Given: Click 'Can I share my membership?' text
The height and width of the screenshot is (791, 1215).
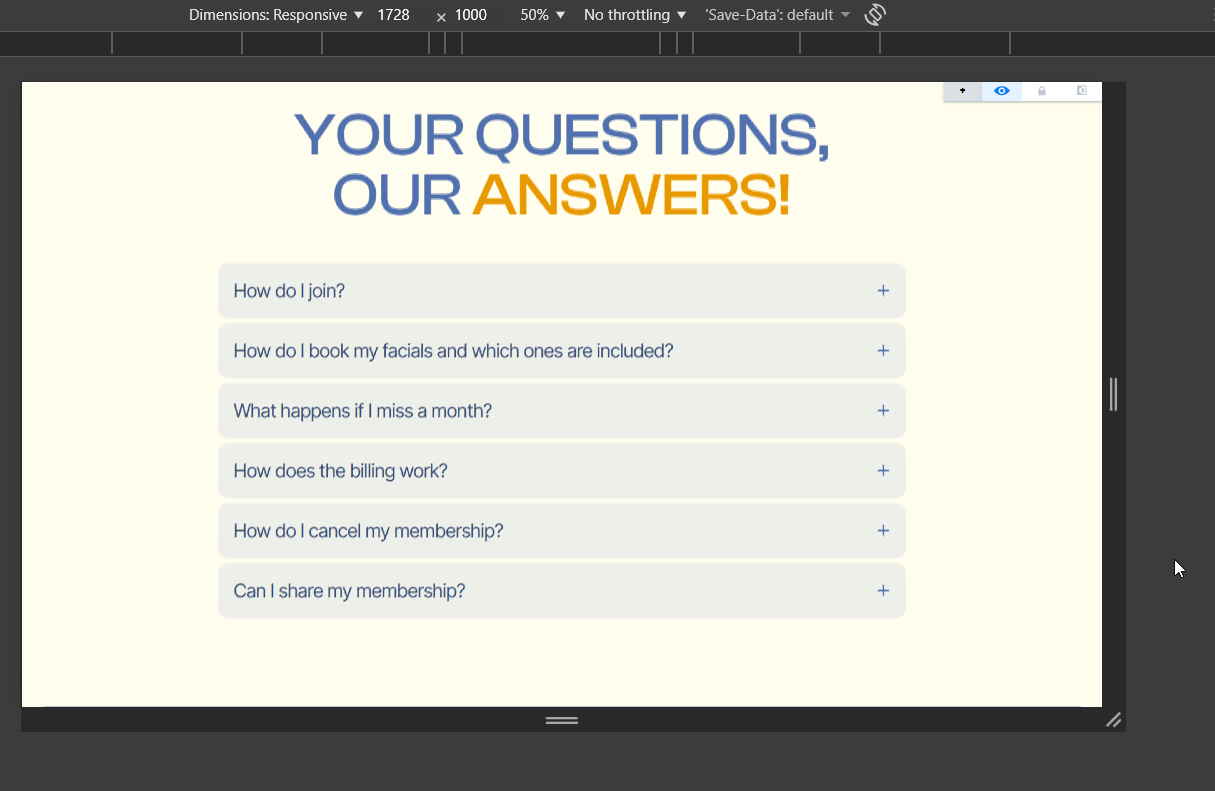Looking at the screenshot, I should 349,591.
